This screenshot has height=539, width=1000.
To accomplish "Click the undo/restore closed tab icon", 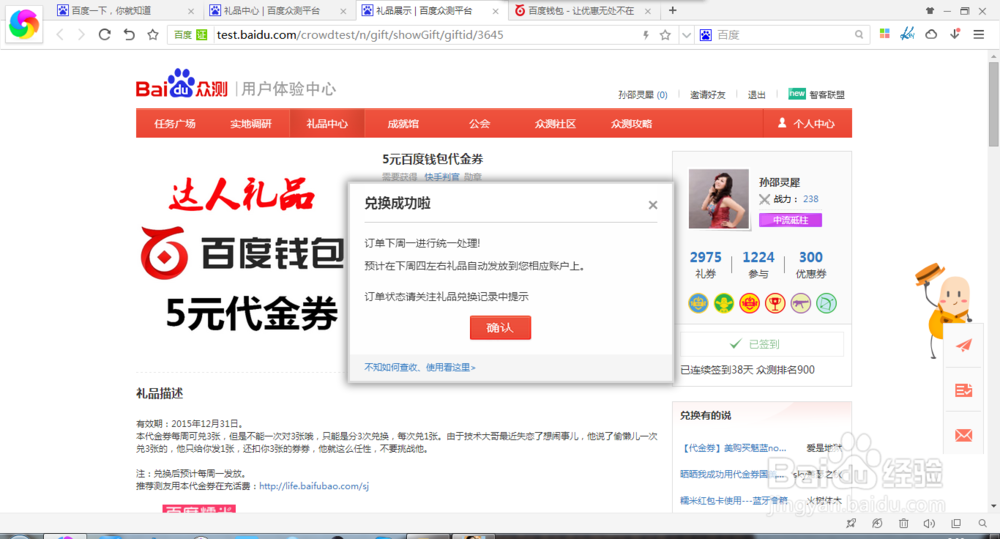I will [x=129, y=34].
